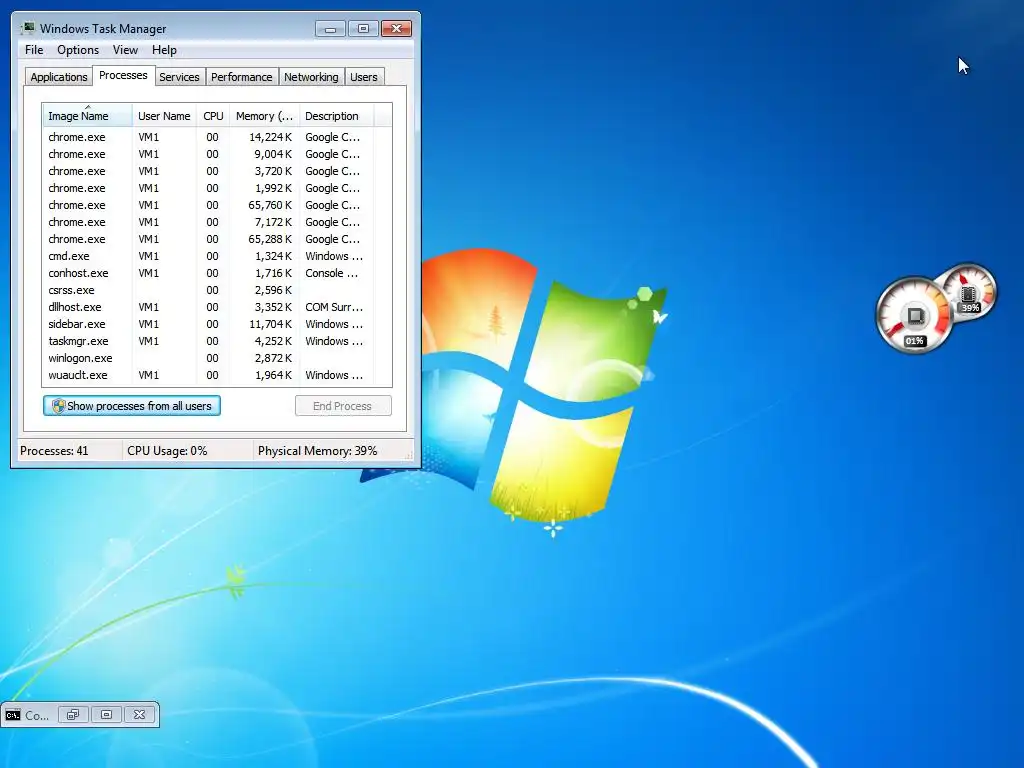Click the memory meter gadget showing 39%

(970, 292)
